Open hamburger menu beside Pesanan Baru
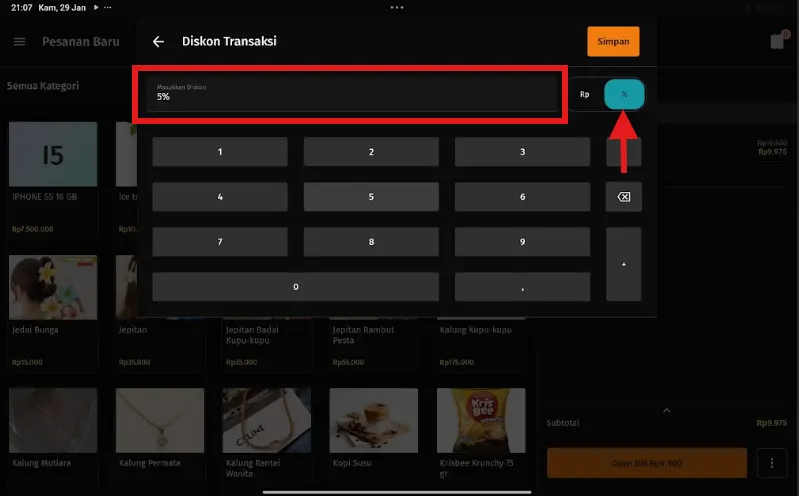 (19, 42)
